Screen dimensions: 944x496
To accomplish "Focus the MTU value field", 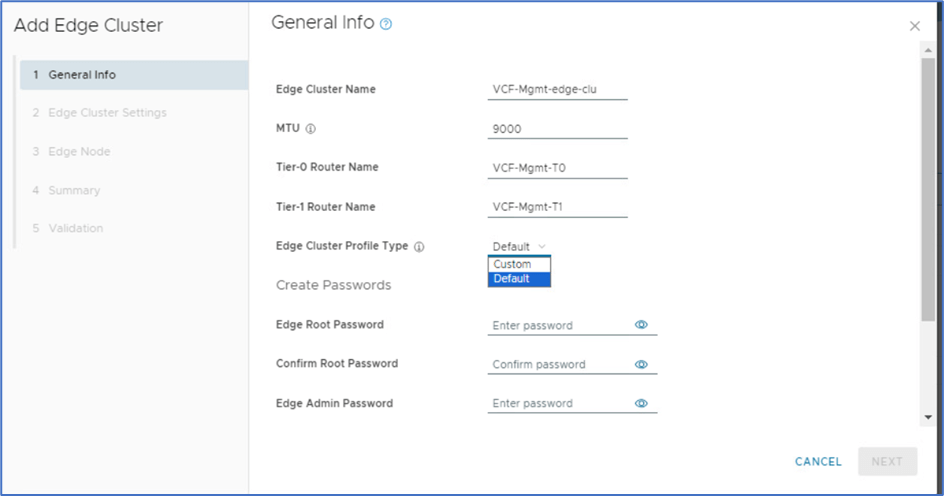I will pos(557,128).
